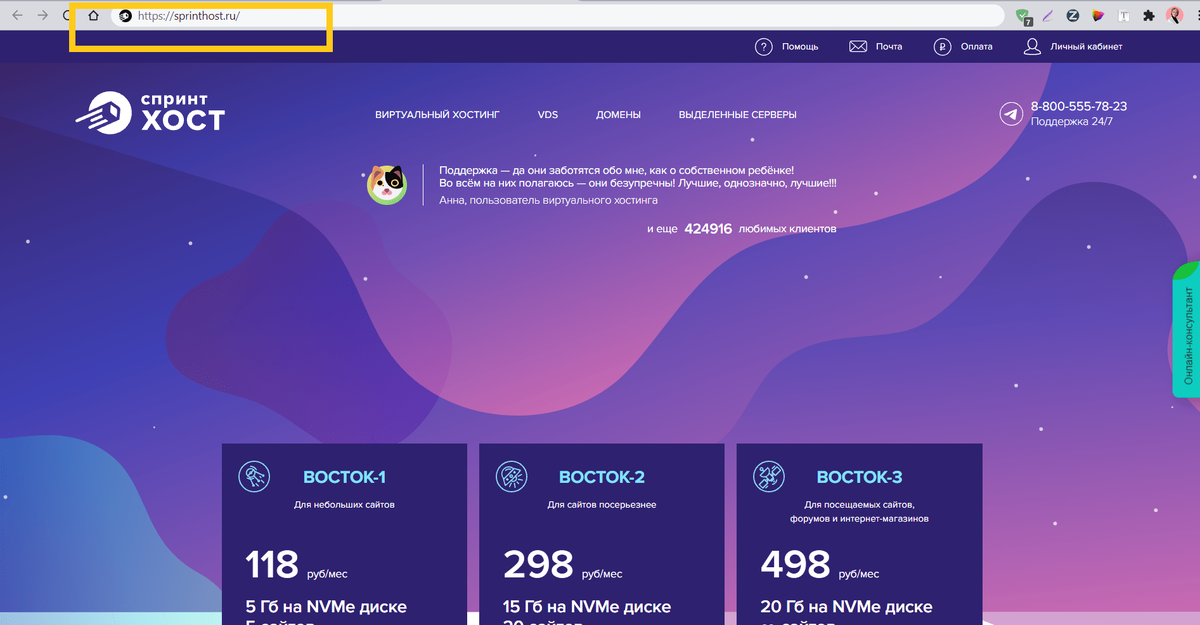Click the user silhouette account icon

[x=1033, y=46]
